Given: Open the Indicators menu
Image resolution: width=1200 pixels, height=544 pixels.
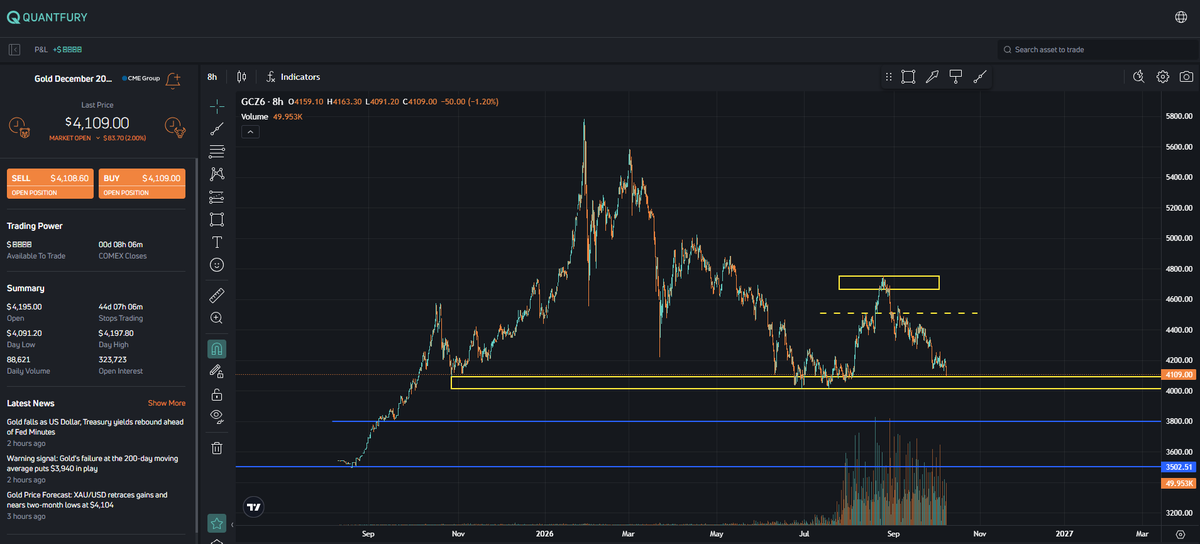Looking at the screenshot, I should point(293,76).
